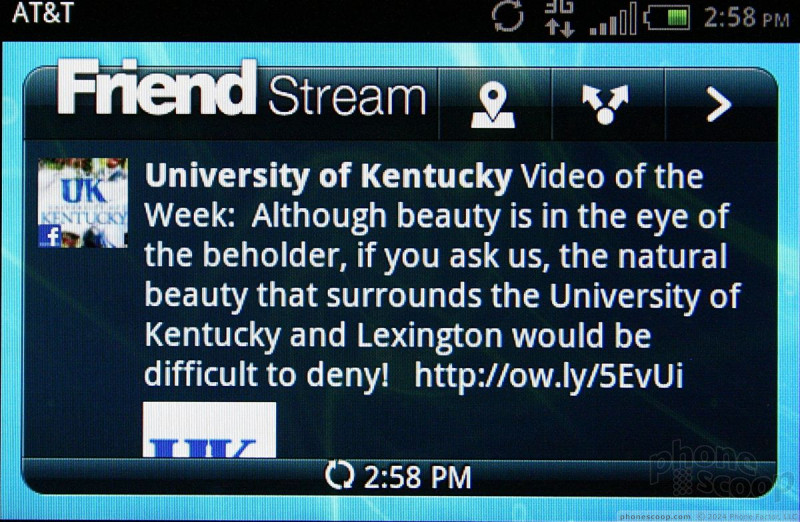Screen dimensions: 800x522
Task: Tap the status bar clock 2:58 PM
Action: (x=746, y=18)
